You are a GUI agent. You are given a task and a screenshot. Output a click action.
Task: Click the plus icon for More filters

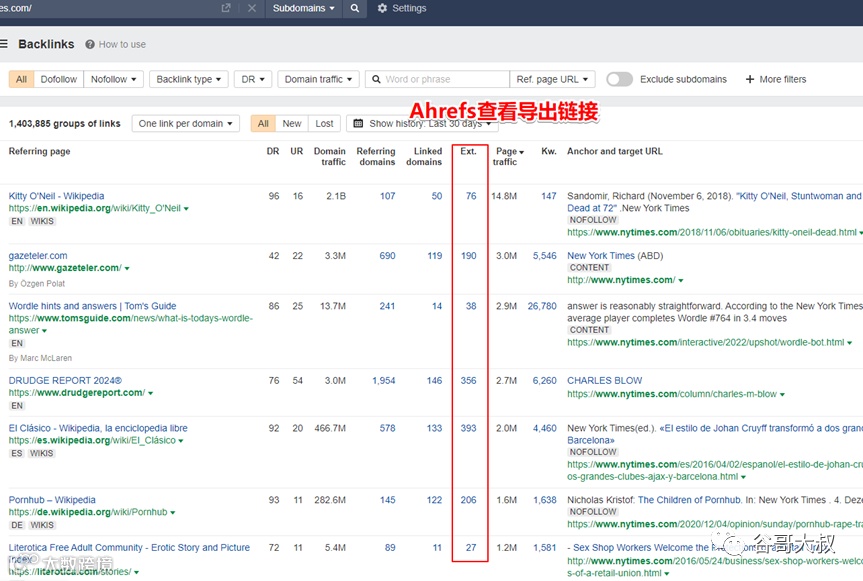(x=750, y=79)
